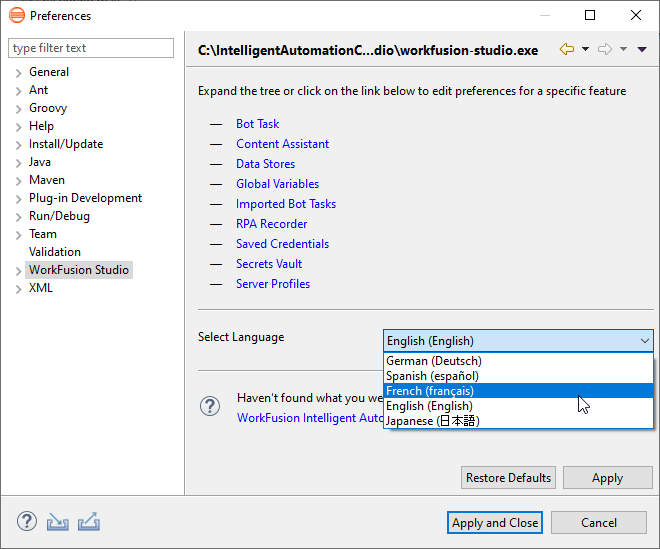Select Validation in the preferences tree
660x549 pixels.
click(55, 252)
